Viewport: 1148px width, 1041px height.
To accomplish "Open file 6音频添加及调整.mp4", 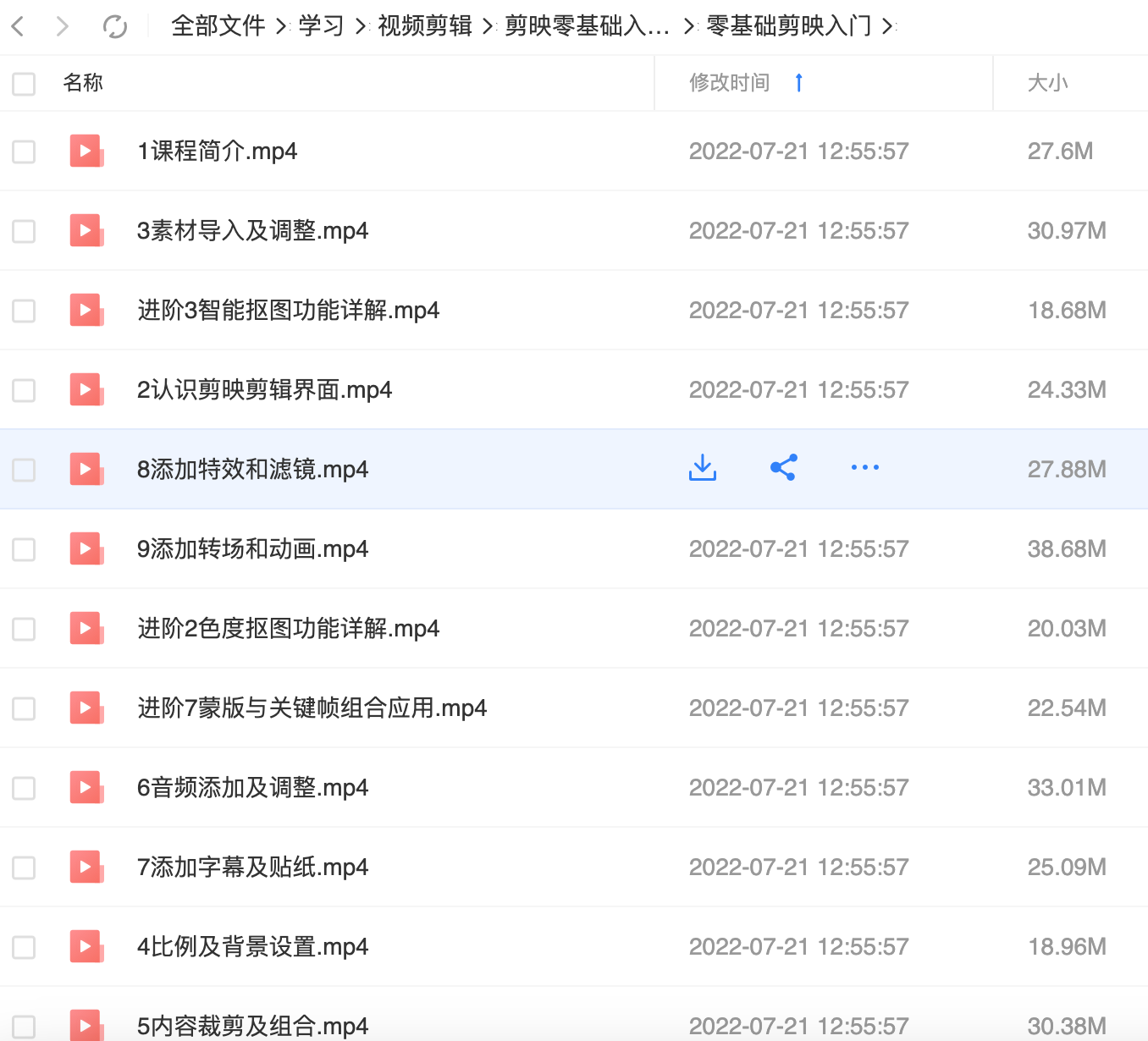I will [x=252, y=788].
